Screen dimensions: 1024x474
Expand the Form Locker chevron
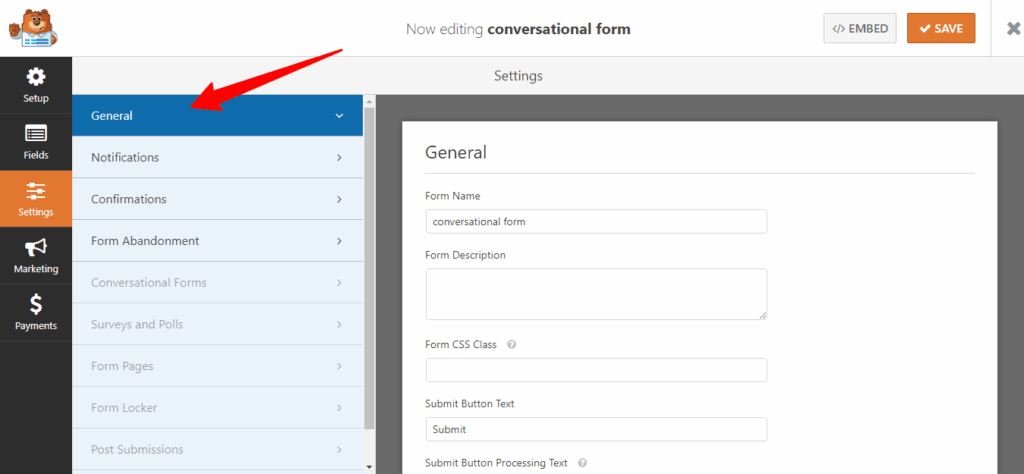(339, 408)
